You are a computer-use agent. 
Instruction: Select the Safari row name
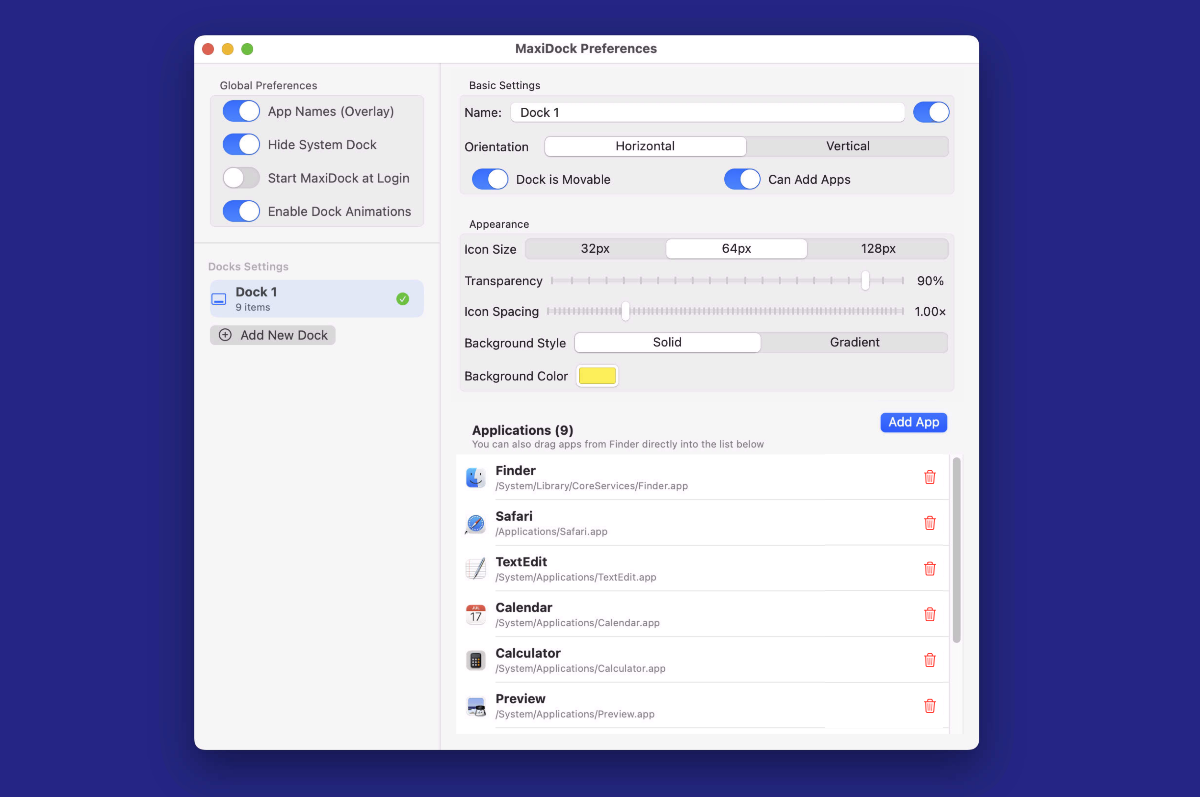tap(514, 516)
